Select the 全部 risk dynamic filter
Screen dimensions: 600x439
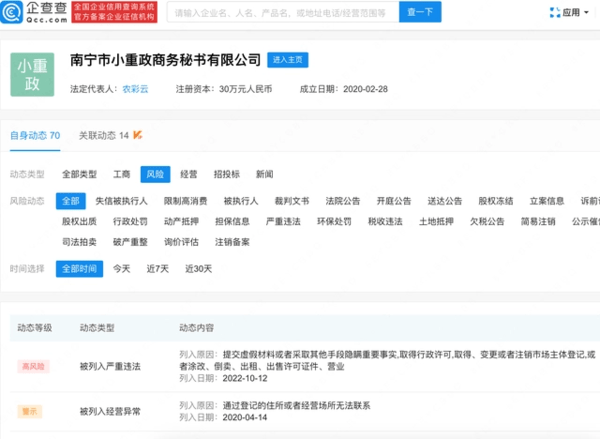(71, 201)
